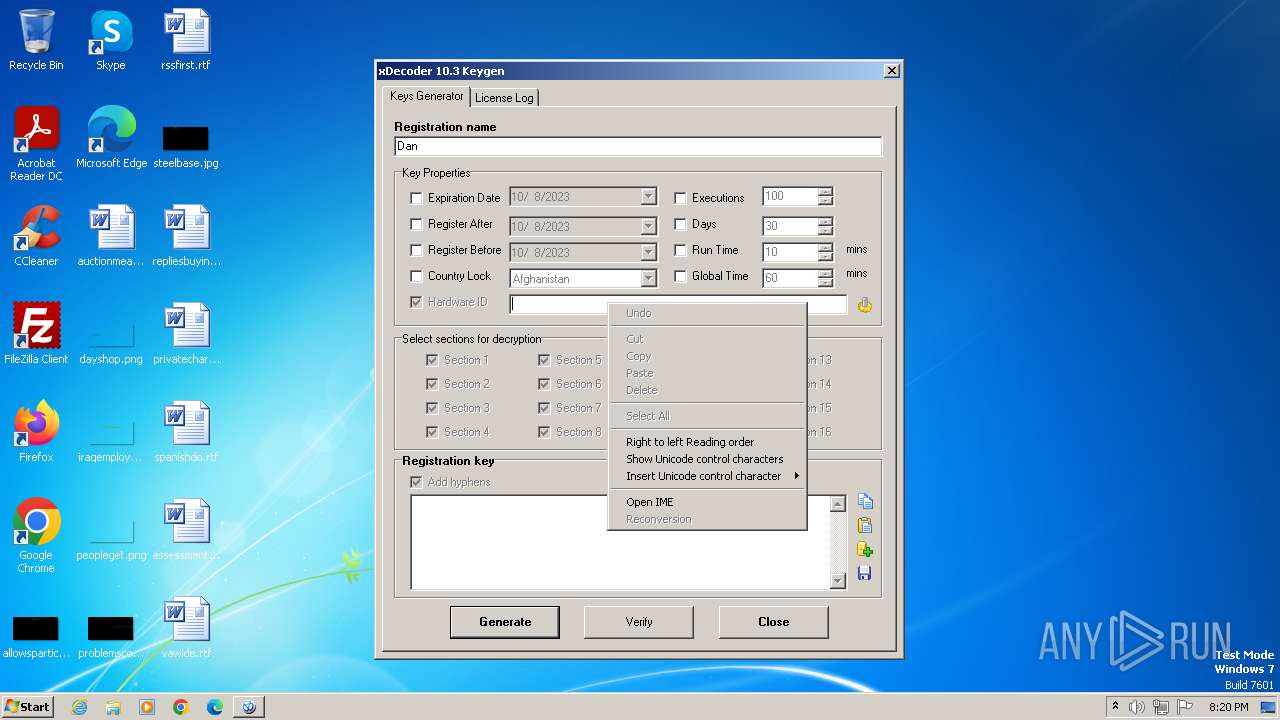Open the Register After date dropdown
1280x720 pixels.
tap(648, 226)
